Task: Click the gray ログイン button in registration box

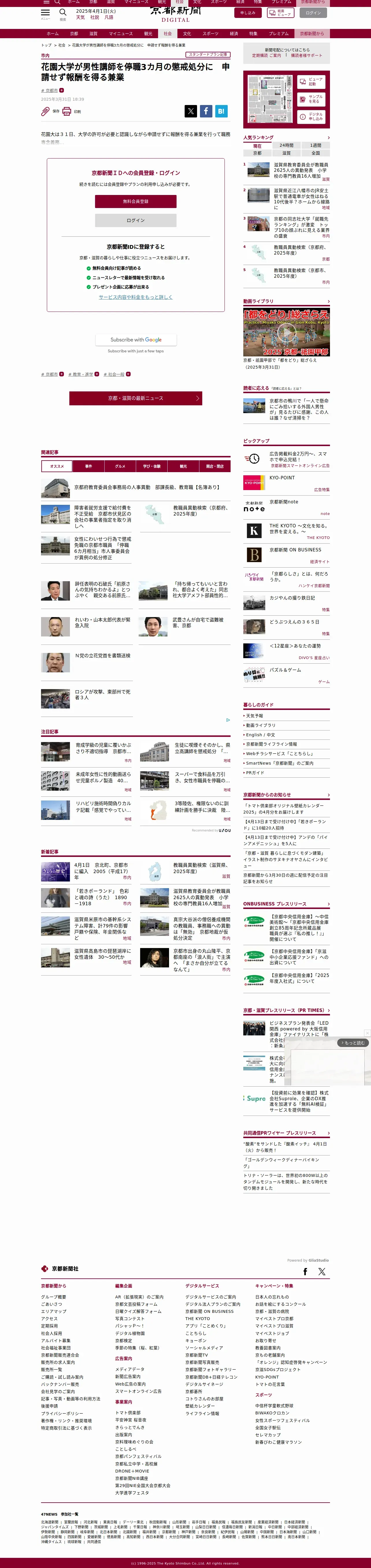Action: pos(136,220)
